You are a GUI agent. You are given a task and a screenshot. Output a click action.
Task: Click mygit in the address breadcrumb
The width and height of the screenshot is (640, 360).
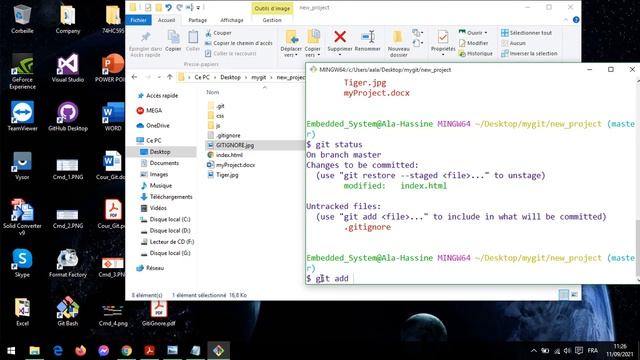pyautogui.click(x=259, y=77)
